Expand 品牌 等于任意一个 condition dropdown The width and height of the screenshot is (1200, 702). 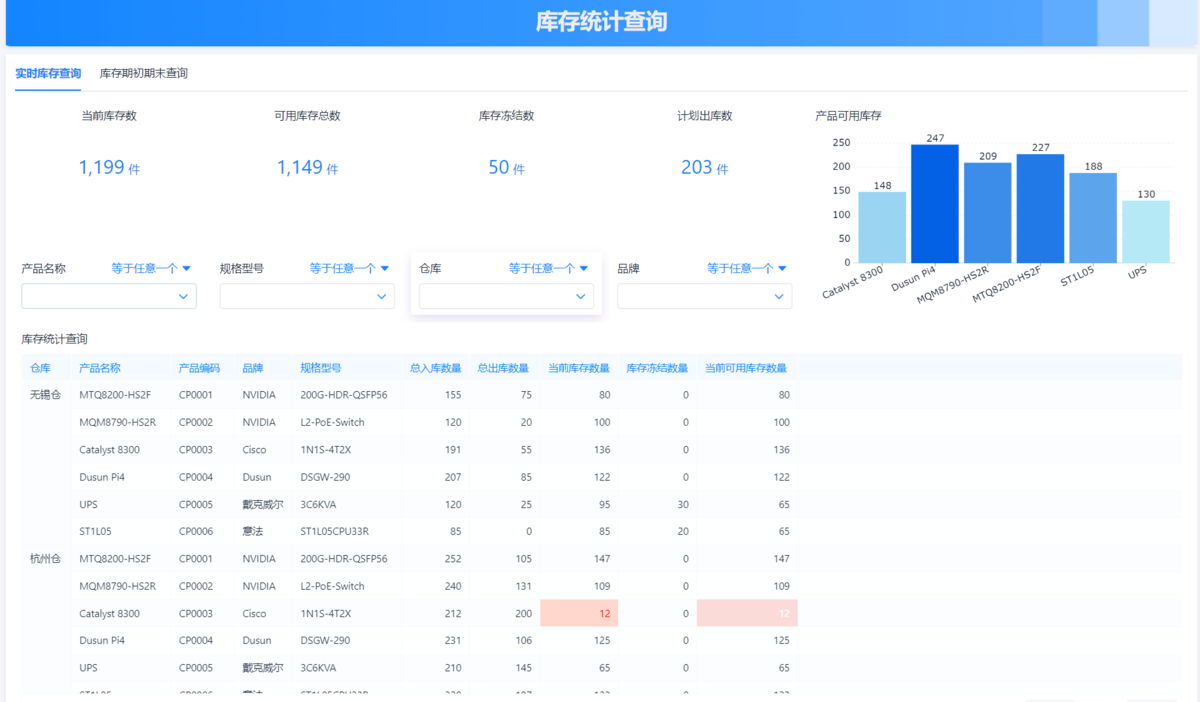click(x=746, y=268)
